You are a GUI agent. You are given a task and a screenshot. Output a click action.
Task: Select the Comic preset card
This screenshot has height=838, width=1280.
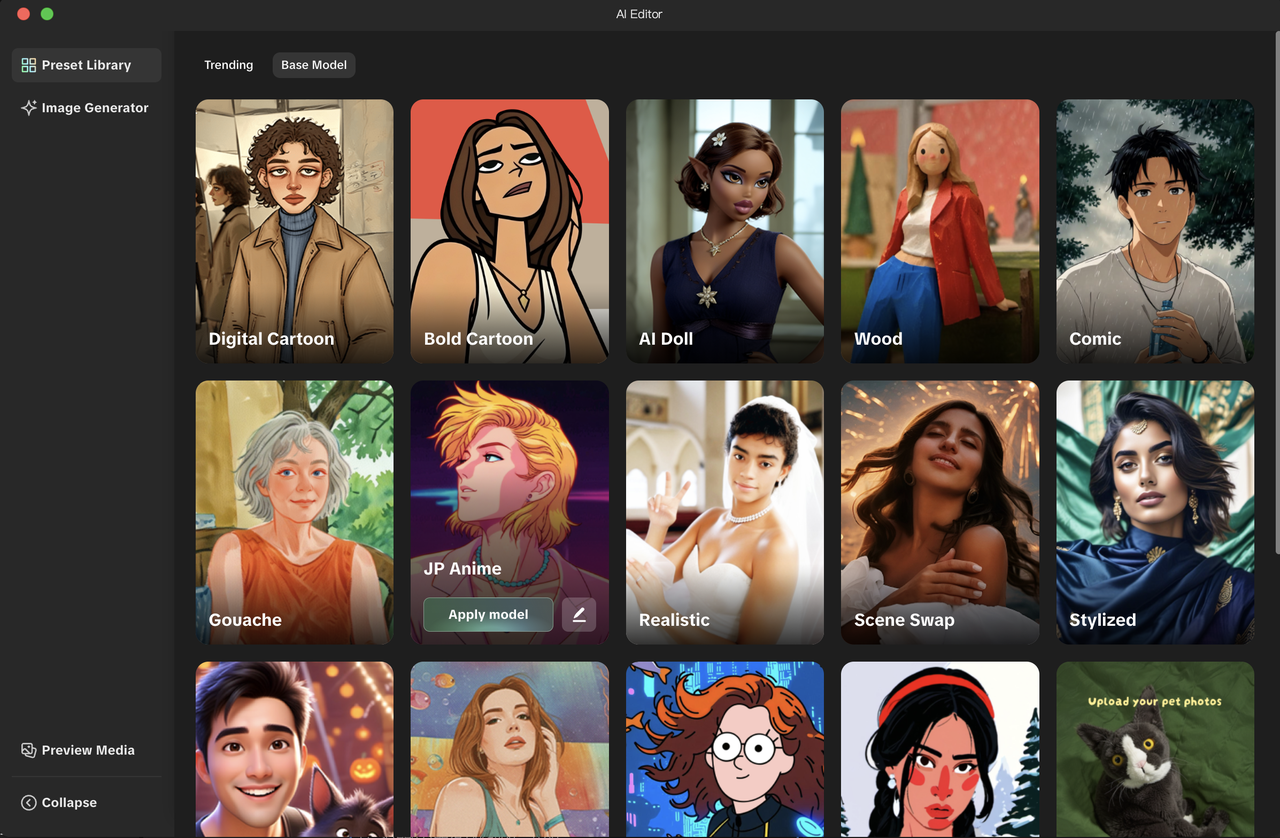click(1155, 231)
